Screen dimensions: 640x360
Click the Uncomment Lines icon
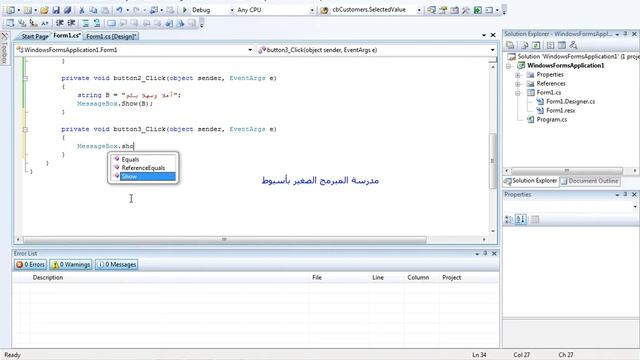coord(97,23)
